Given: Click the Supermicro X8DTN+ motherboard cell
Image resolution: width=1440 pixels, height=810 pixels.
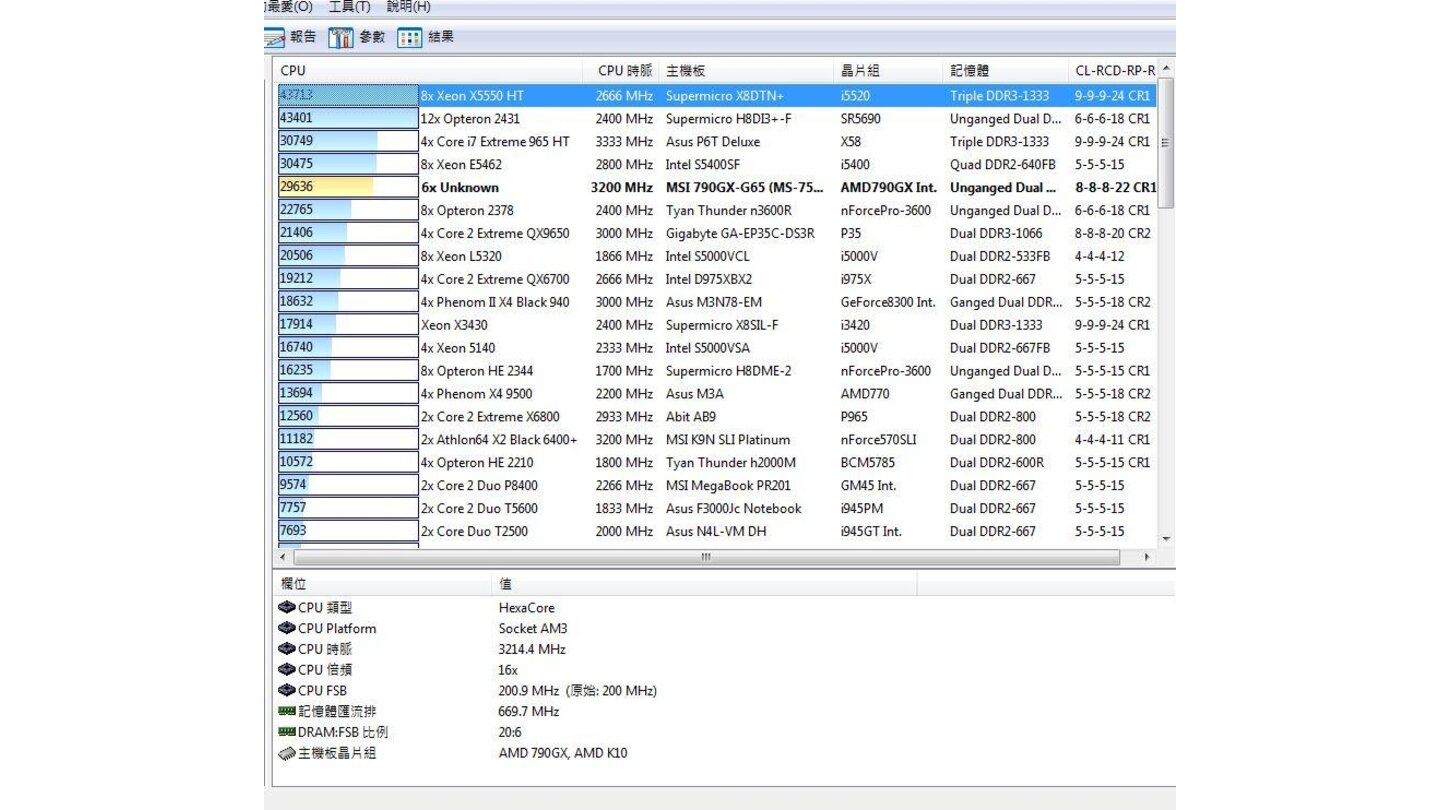Looking at the screenshot, I should (725, 96).
